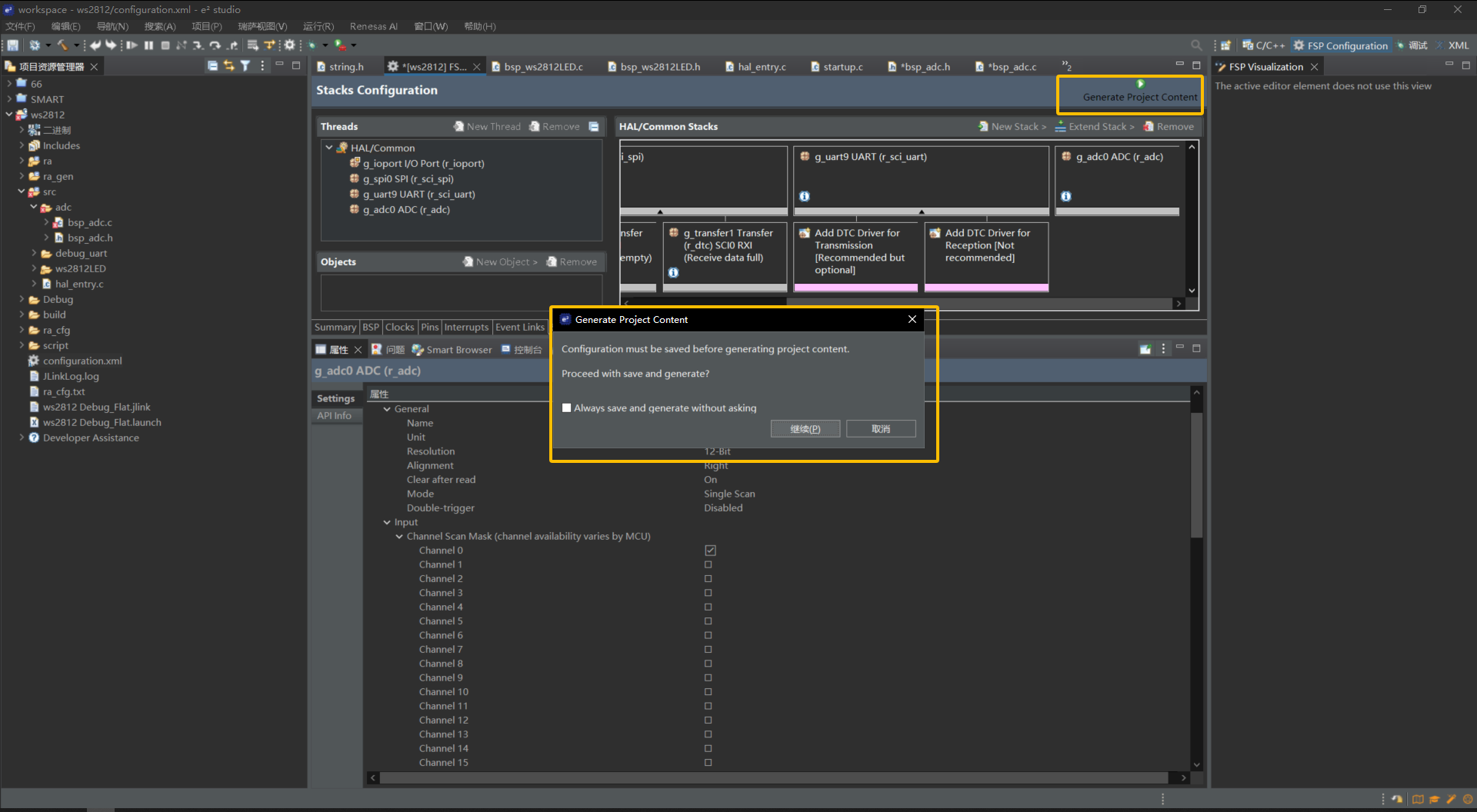Click 继续(P) to proceed with generate
Screen dimensions: 1477x812
pos(805,429)
